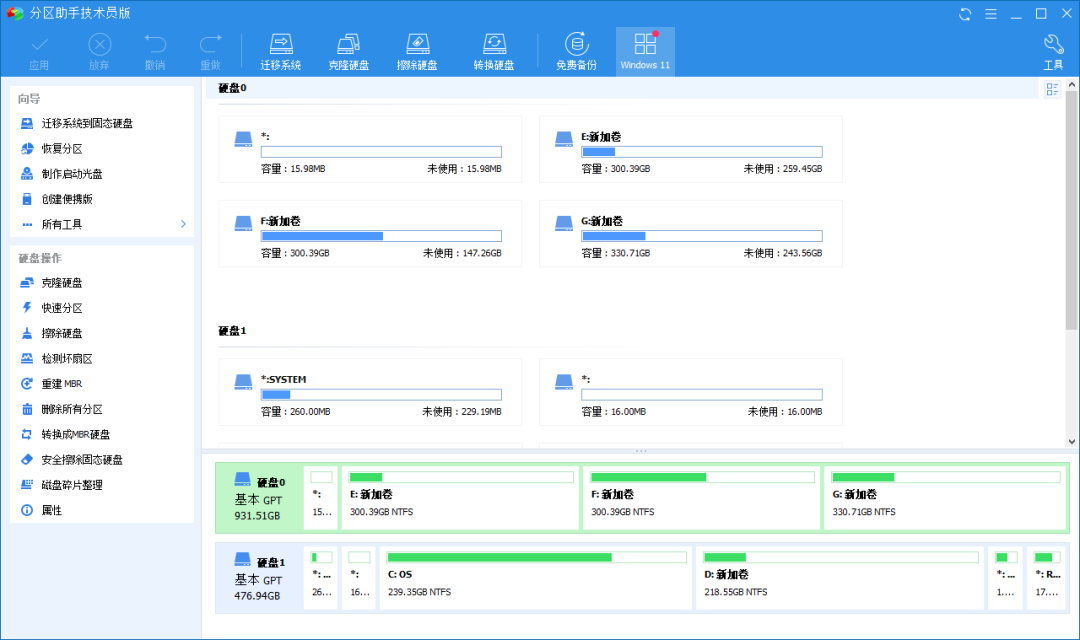Screen dimensions: 1080x640
Task: Click the 应用 (Apply) toolbar icon
Action: tap(39, 52)
